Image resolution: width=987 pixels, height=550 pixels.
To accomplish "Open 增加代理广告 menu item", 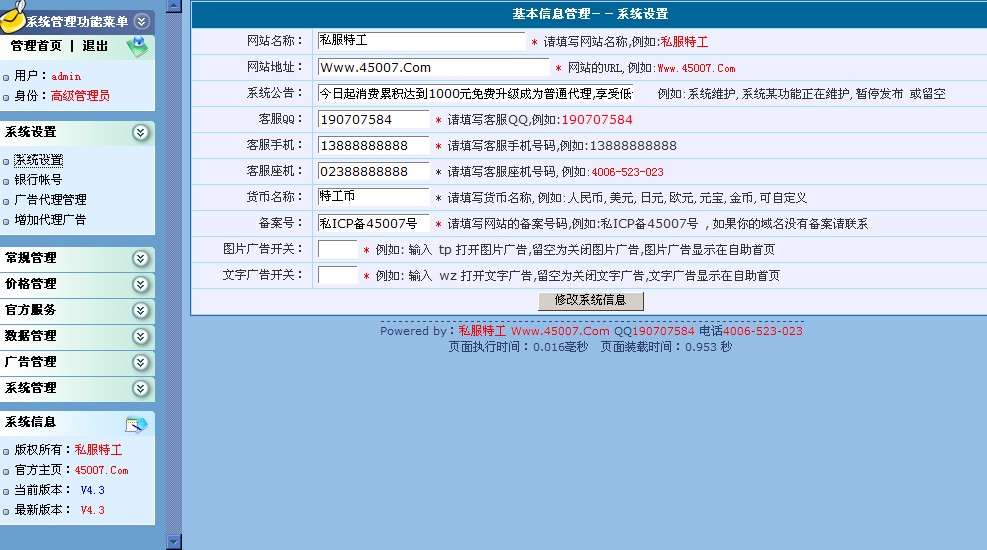I will click(50, 220).
